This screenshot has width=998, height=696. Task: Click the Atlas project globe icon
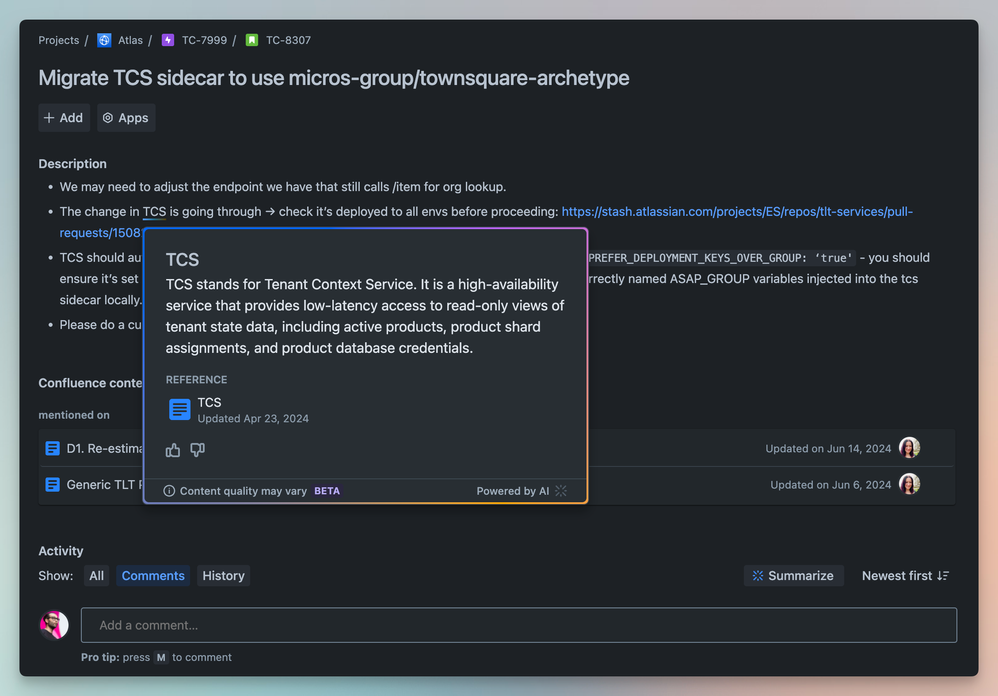coord(104,40)
